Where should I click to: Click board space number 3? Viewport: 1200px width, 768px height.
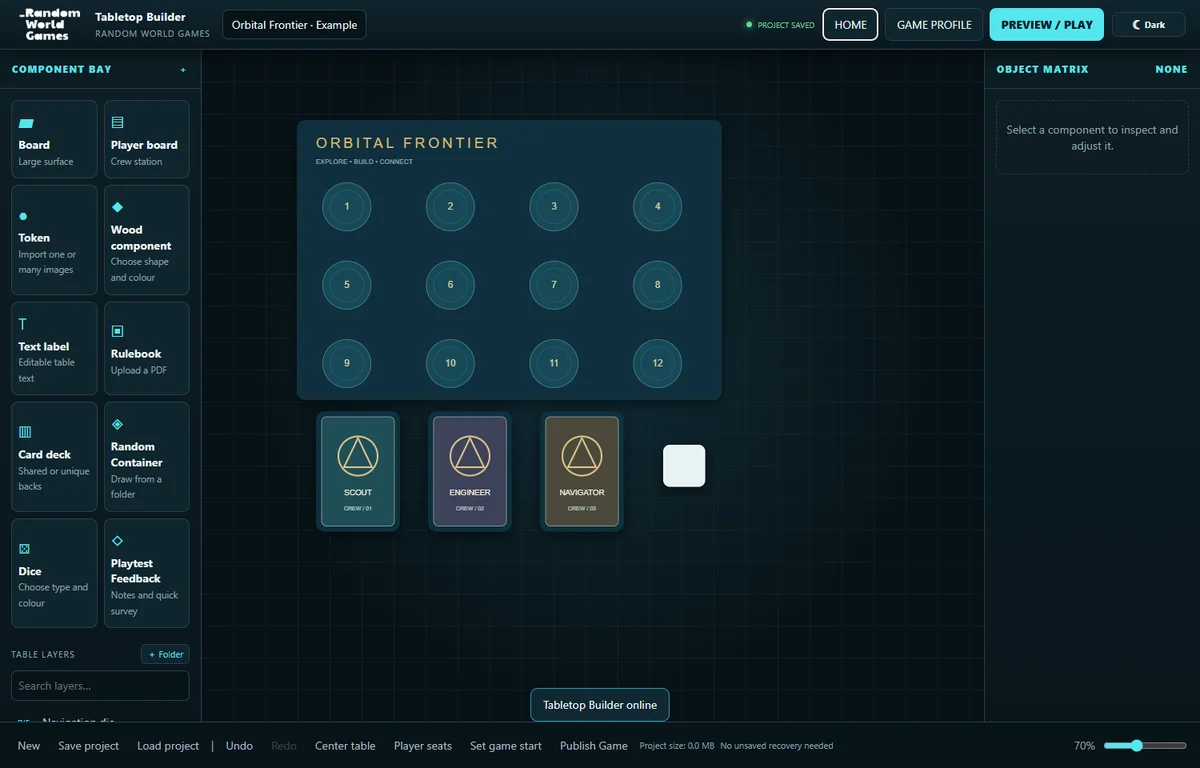click(x=554, y=207)
